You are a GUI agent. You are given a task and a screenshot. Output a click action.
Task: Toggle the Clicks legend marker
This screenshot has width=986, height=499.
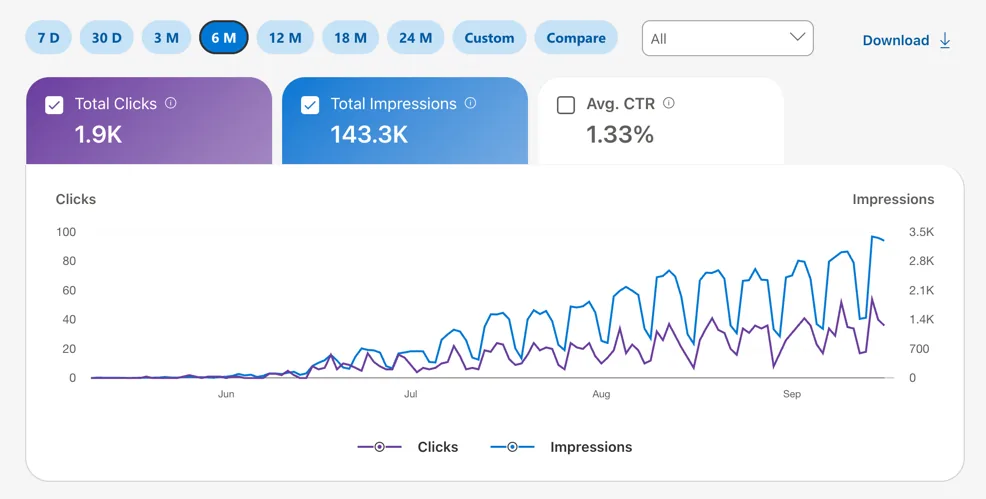coord(379,447)
